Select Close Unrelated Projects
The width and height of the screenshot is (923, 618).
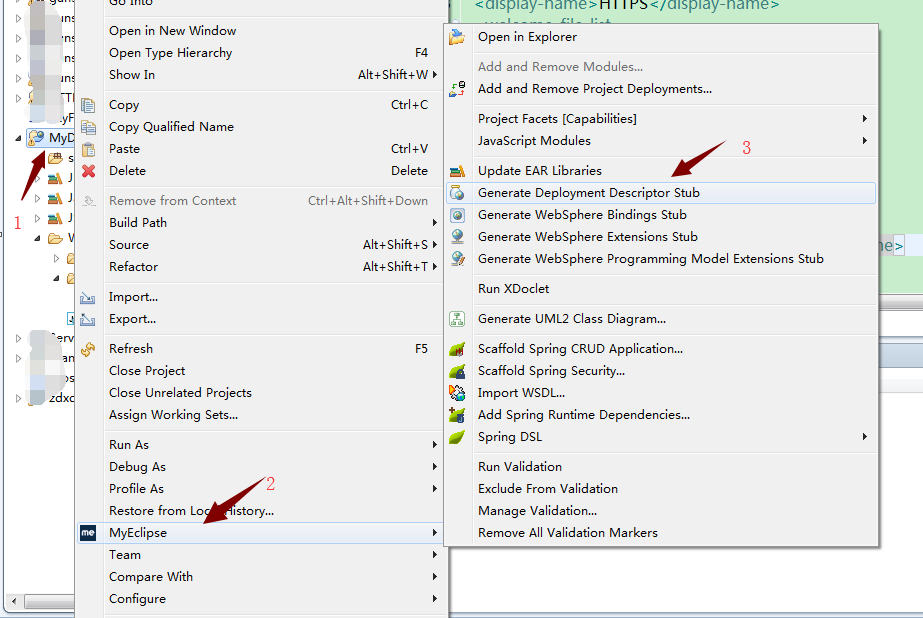tap(180, 393)
